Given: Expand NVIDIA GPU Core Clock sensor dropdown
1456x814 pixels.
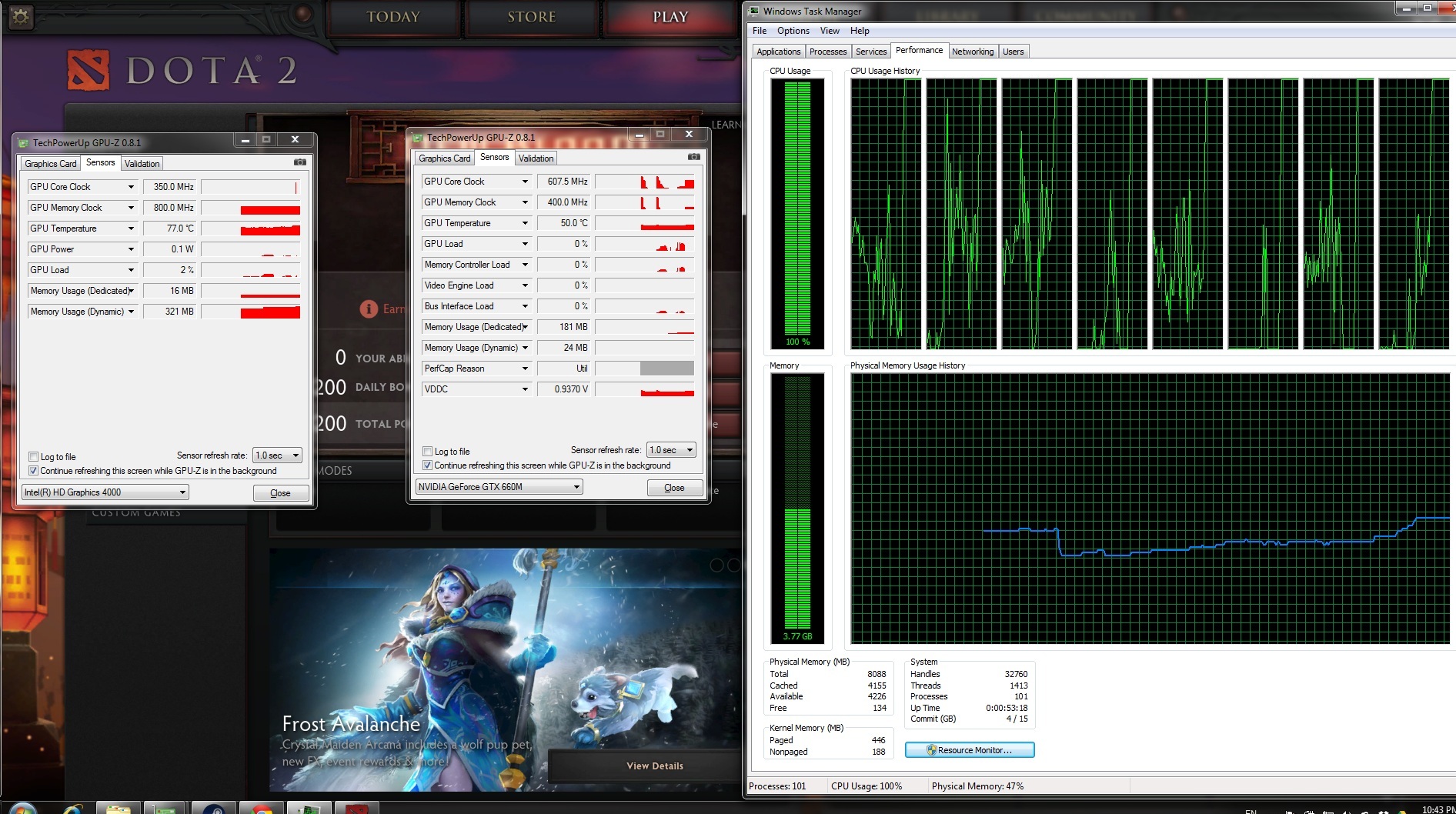Looking at the screenshot, I should pyautogui.click(x=525, y=182).
